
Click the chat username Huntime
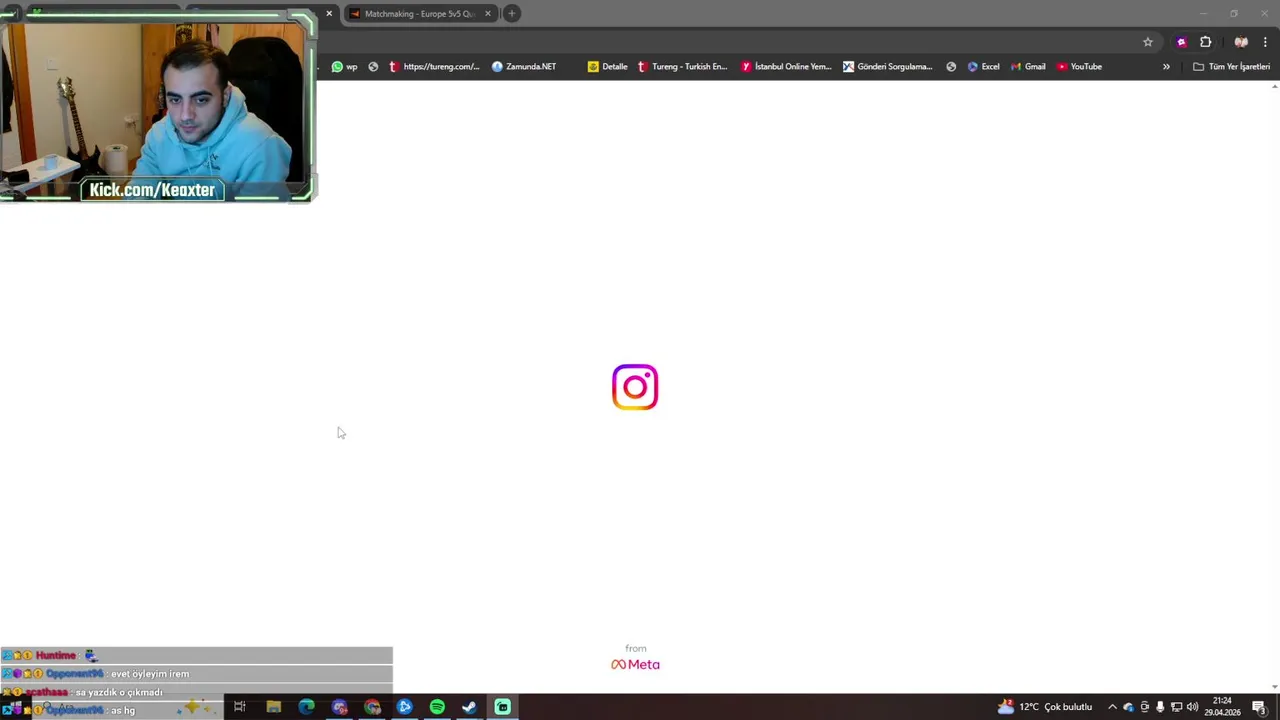pyautogui.click(x=56, y=656)
